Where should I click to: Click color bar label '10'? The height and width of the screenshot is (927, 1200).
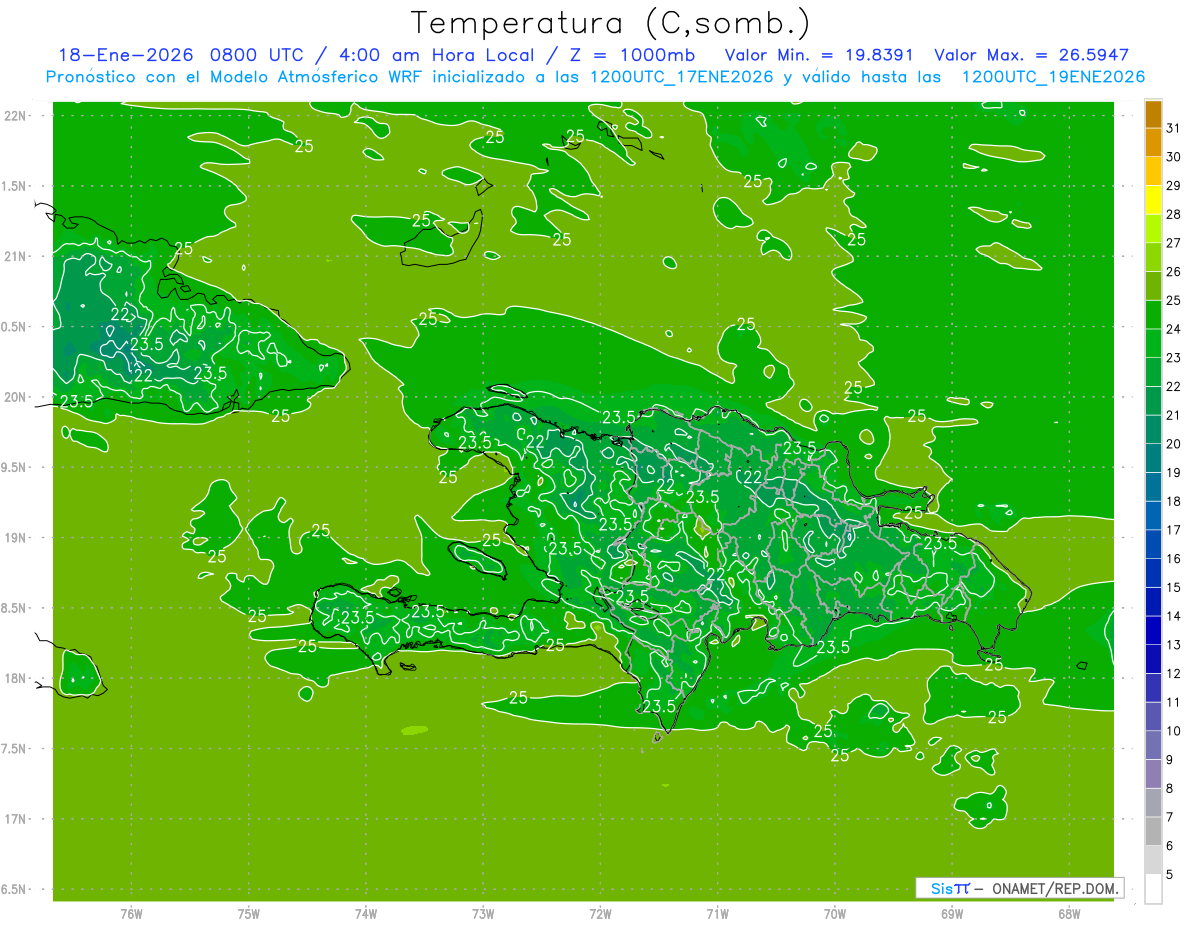pos(1174,731)
